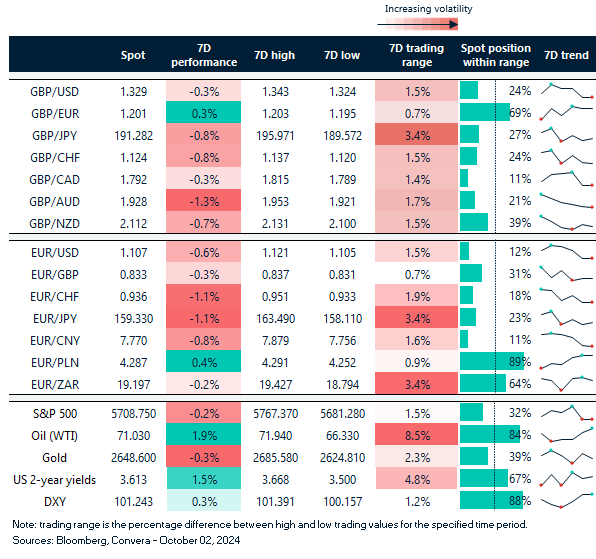Click the GBP/AUD 7D trend sparkline

[x=567, y=201]
